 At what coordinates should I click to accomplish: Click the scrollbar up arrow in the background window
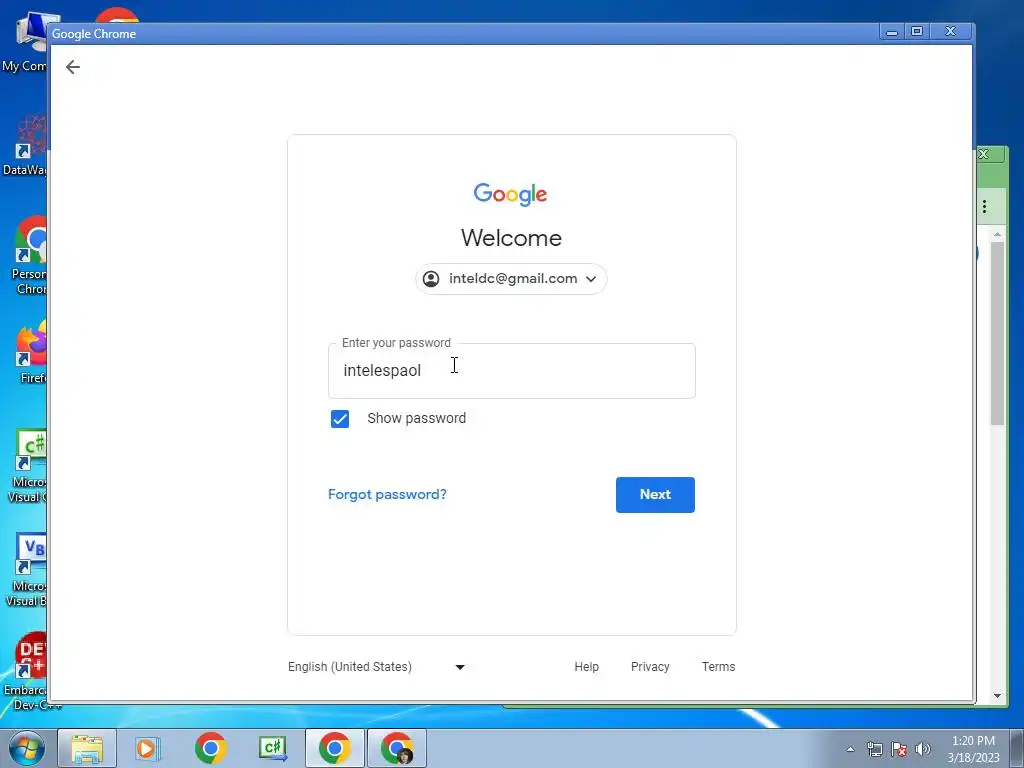click(x=997, y=234)
